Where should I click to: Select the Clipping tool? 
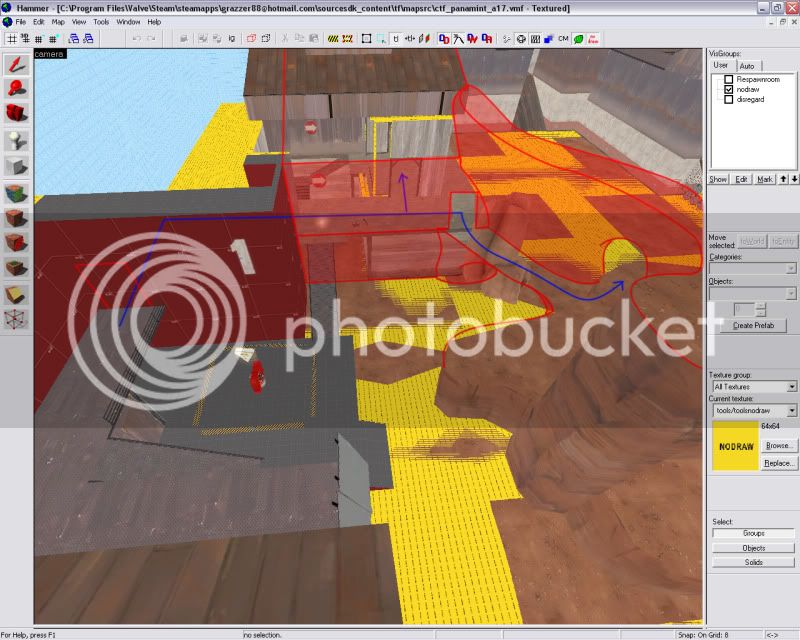pyautogui.click(x=16, y=294)
